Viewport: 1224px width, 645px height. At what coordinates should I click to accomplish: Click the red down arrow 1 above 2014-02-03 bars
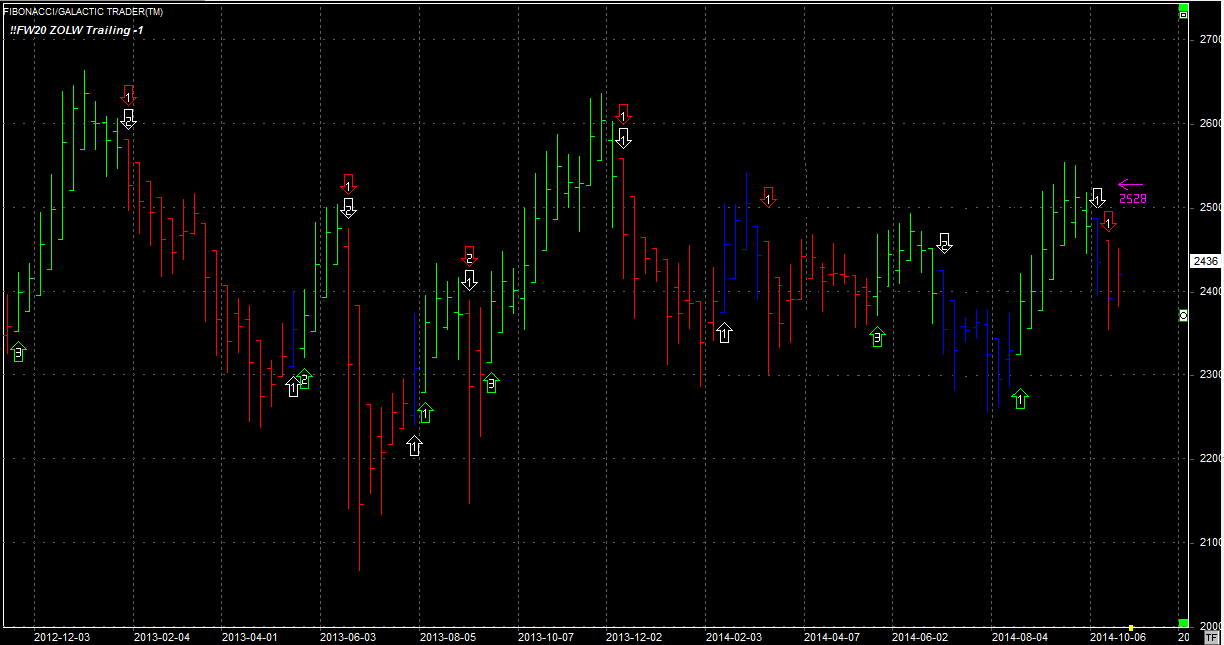(x=768, y=196)
